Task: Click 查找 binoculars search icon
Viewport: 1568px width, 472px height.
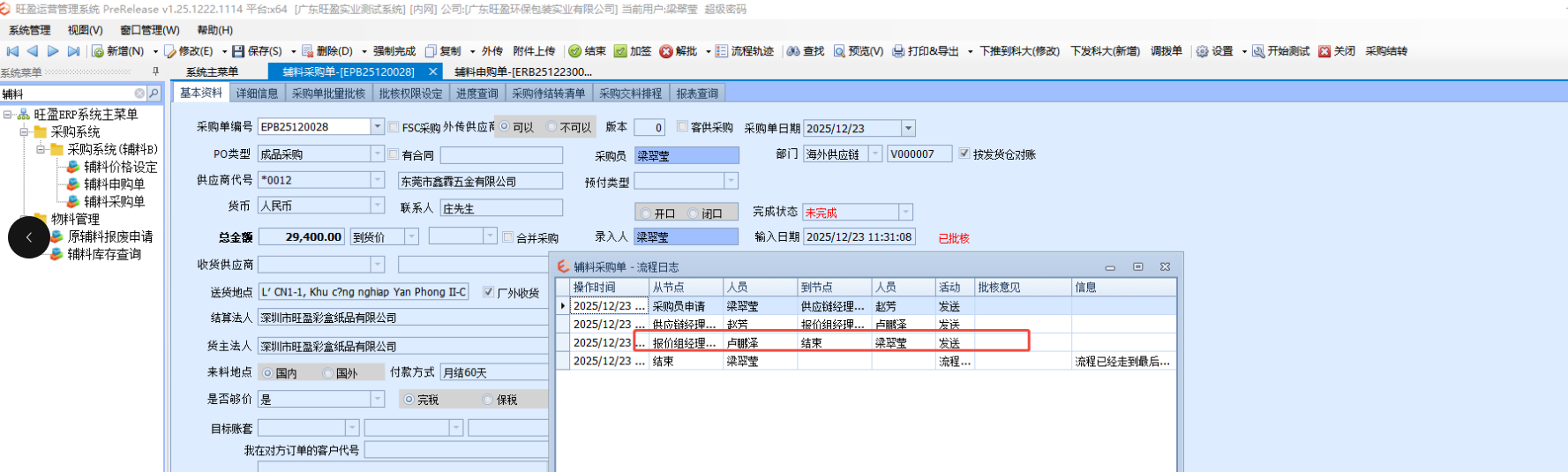Action: [793, 51]
